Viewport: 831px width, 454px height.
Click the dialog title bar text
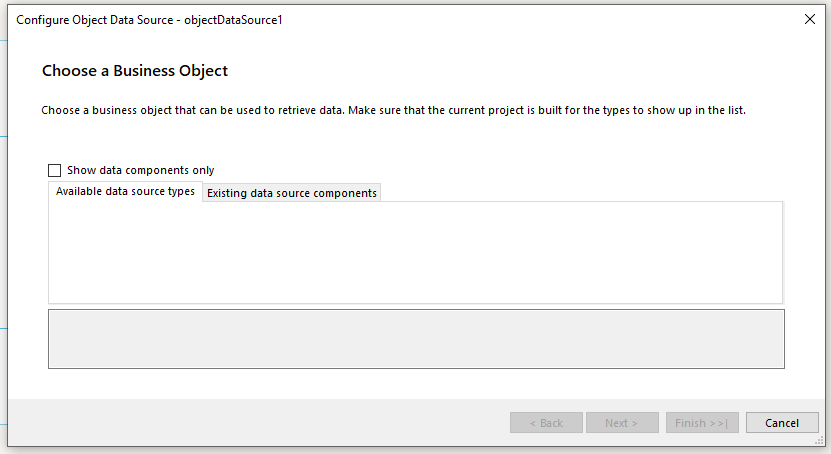point(149,20)
